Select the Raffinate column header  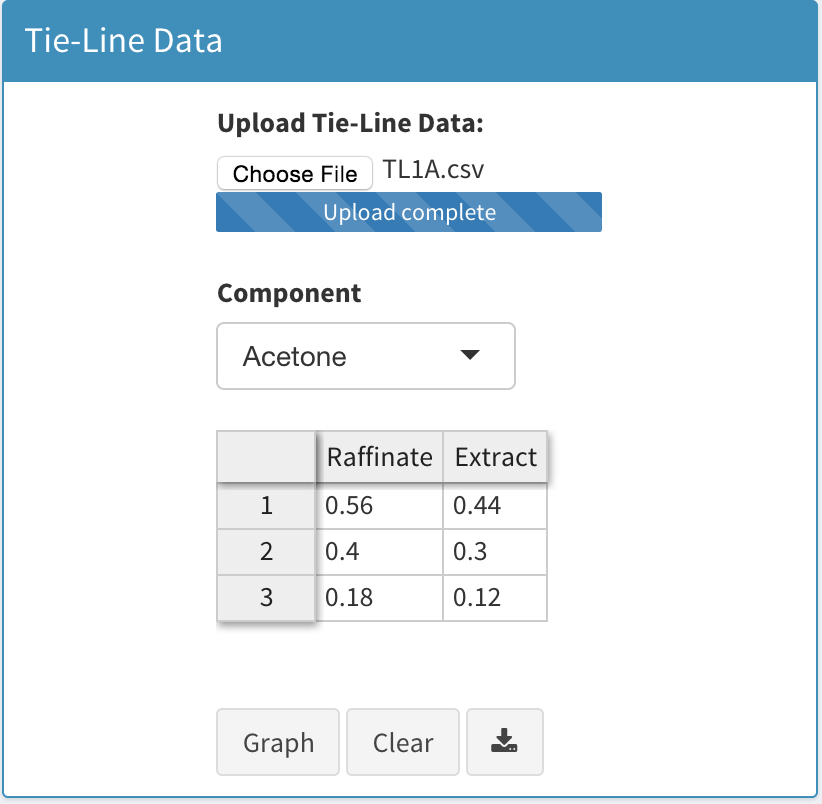pos(380,458)
